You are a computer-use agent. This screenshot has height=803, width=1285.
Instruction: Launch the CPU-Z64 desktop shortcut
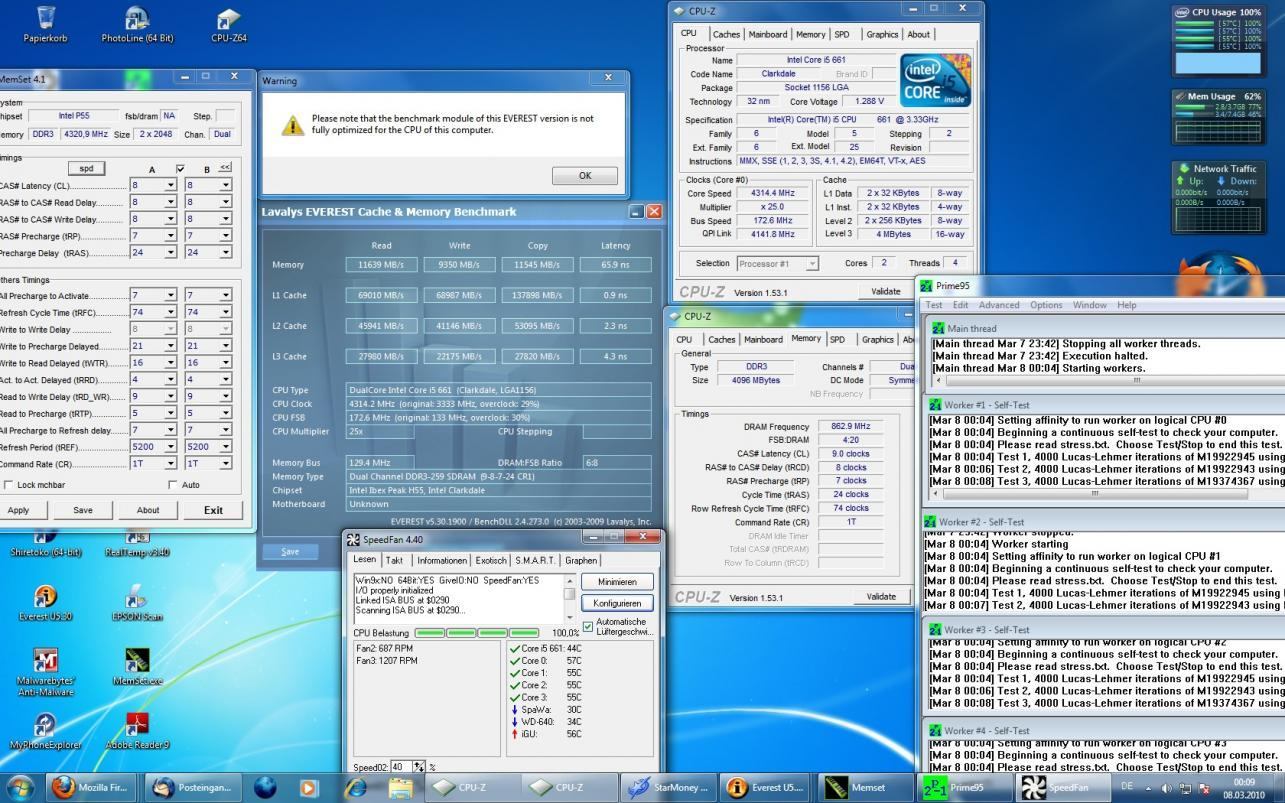click(228, 19)
